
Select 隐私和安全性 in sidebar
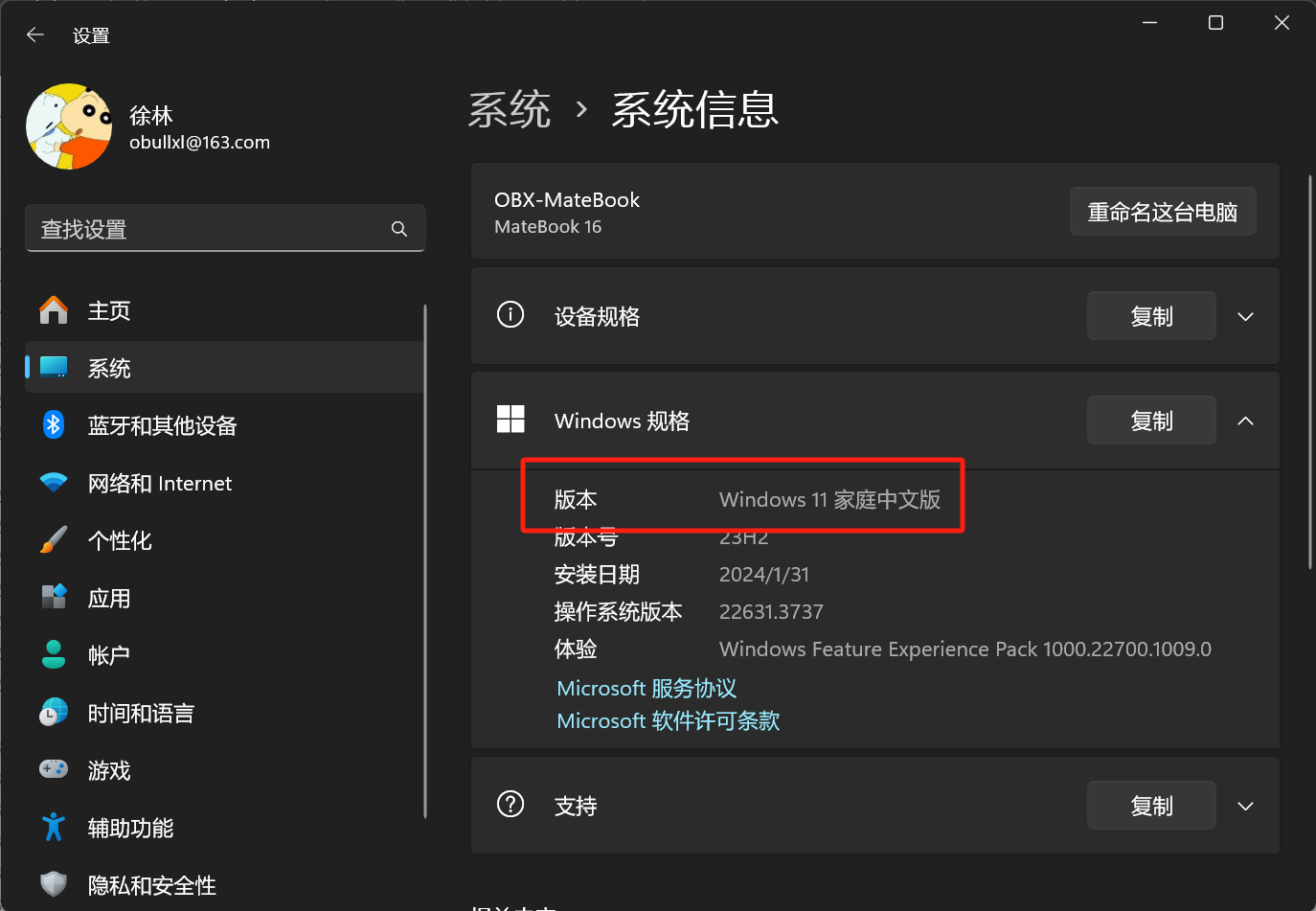[x=224, y=885]
